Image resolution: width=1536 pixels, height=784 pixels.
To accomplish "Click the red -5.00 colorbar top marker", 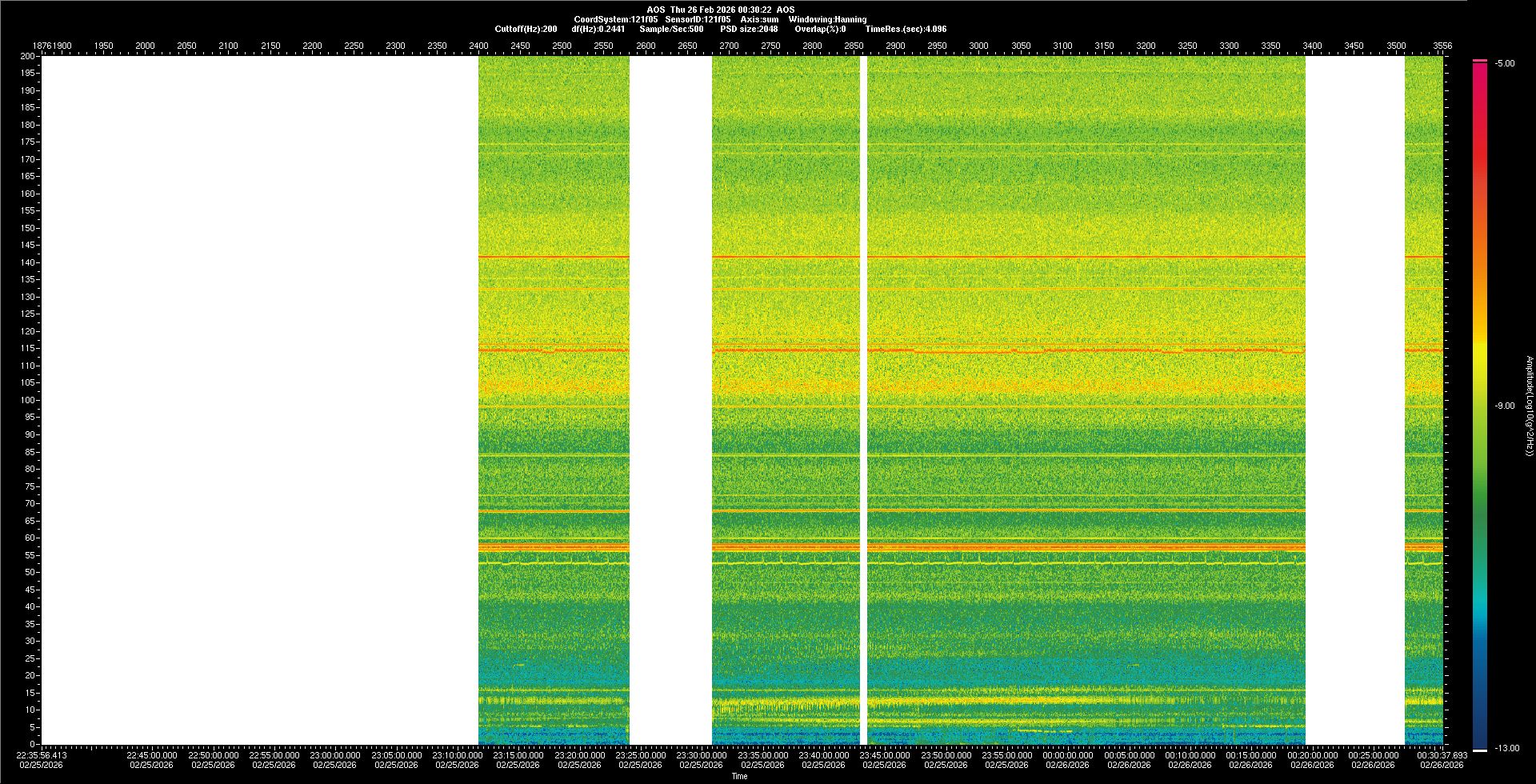I will point(1480,61).
